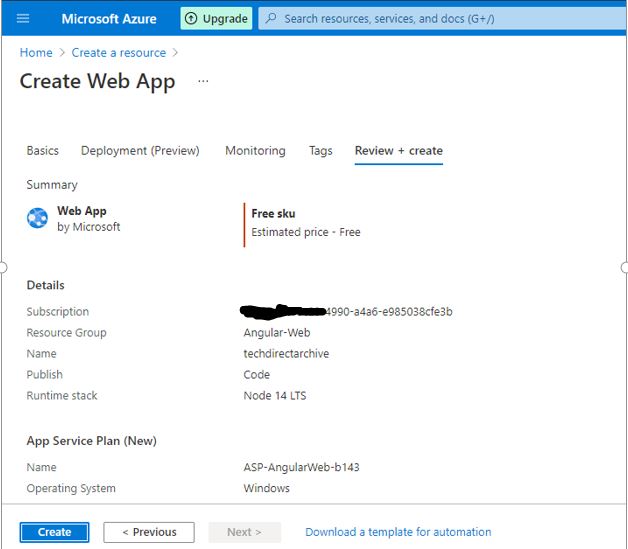Select the techdirectarchive name value
628x549 pixels.
(286, 353)
